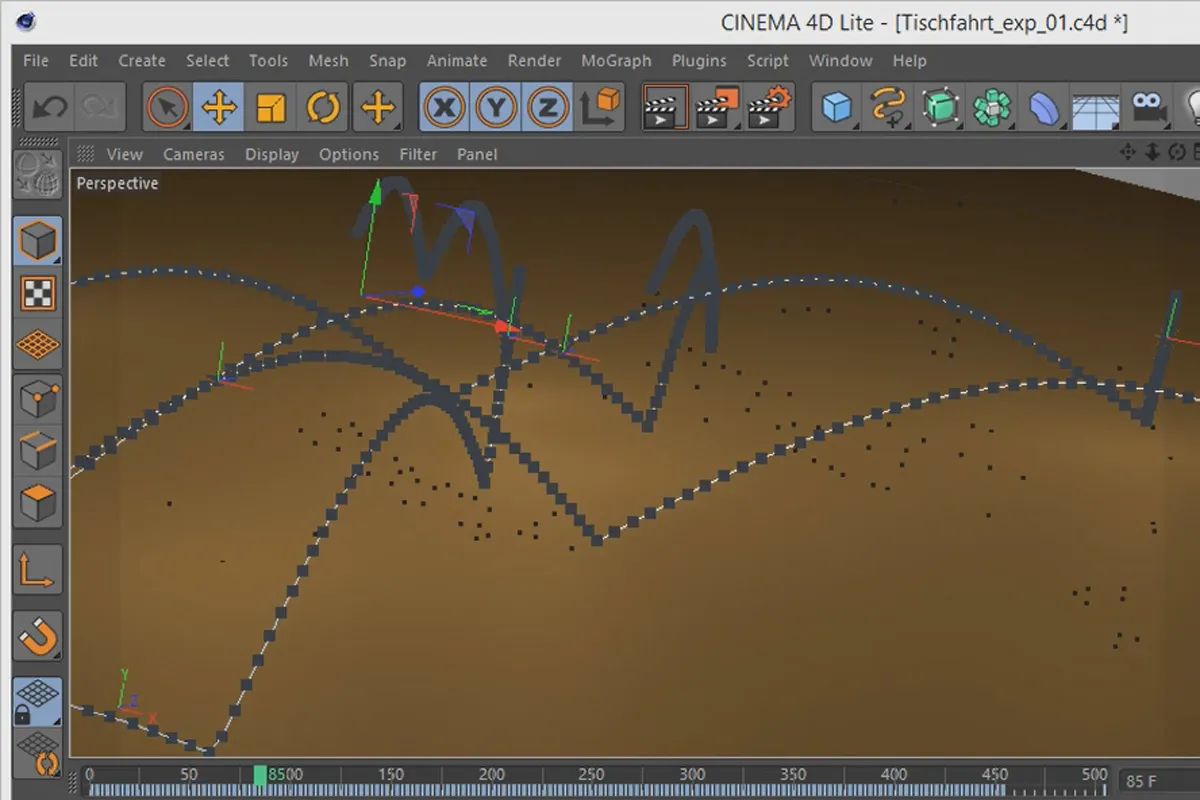Switch to Edges mode
Screen dimensions: 1200x800
coord(38,451)
